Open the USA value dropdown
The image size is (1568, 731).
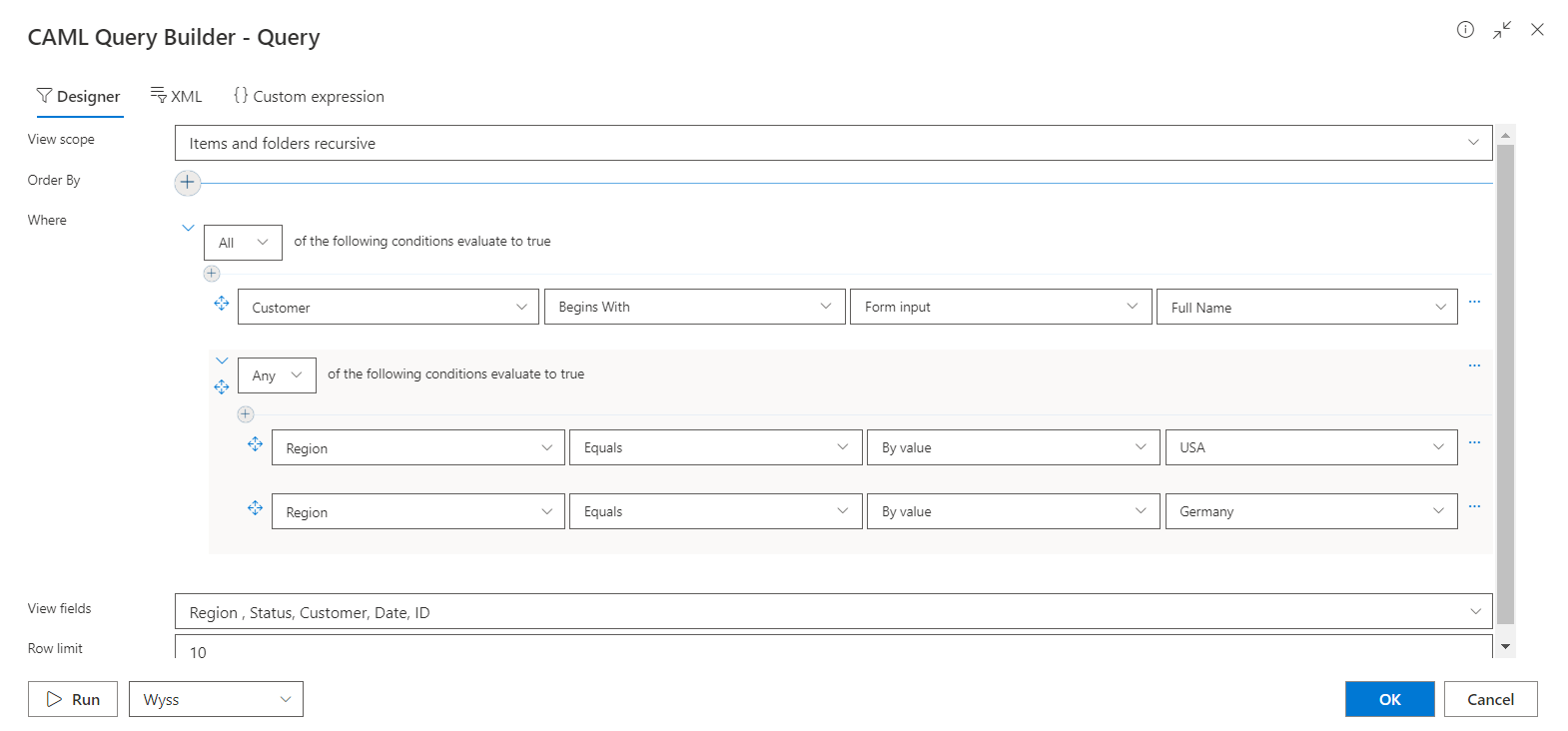click(1311, 447)
